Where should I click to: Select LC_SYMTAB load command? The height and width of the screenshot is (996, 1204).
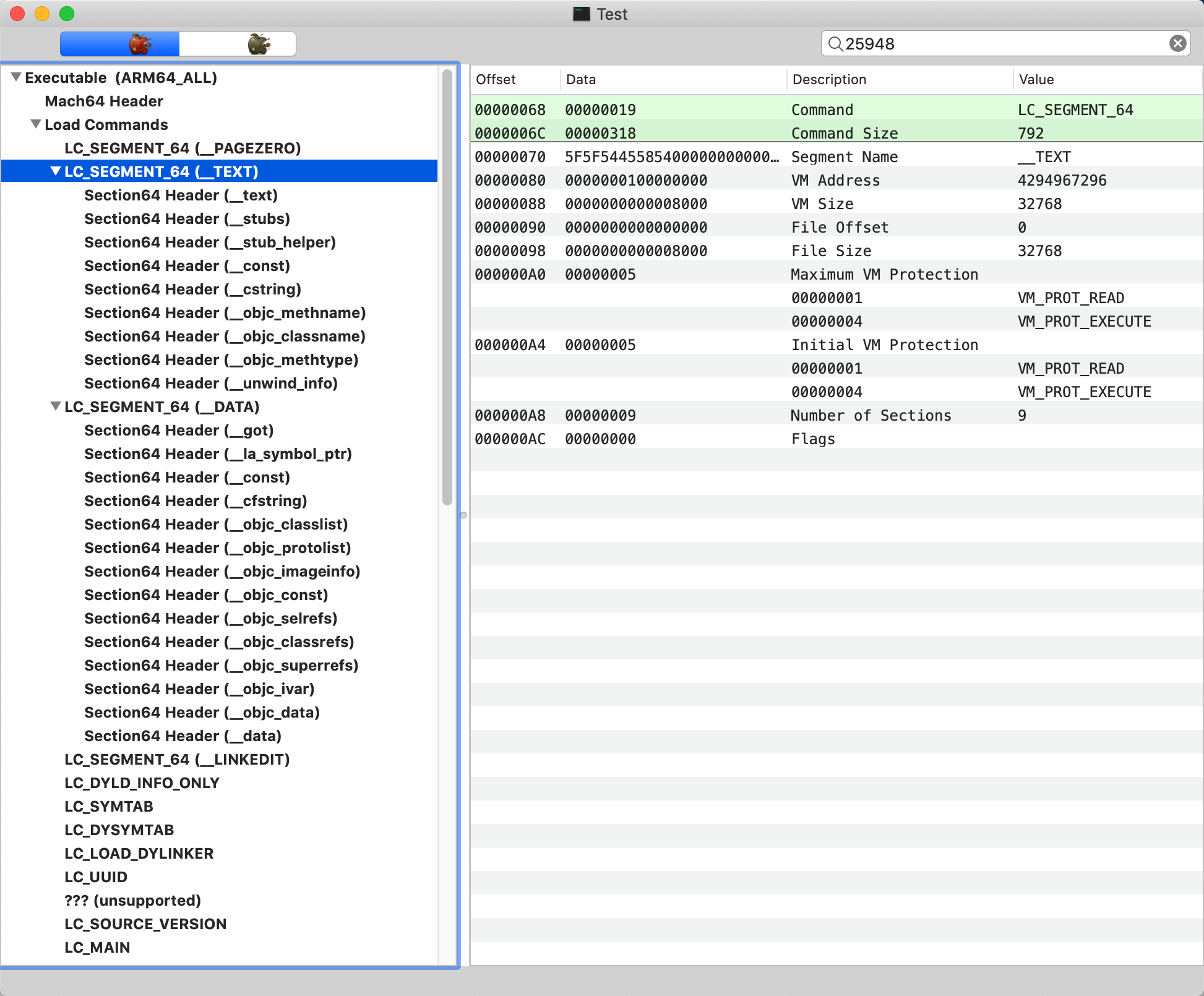click(109, 806)
